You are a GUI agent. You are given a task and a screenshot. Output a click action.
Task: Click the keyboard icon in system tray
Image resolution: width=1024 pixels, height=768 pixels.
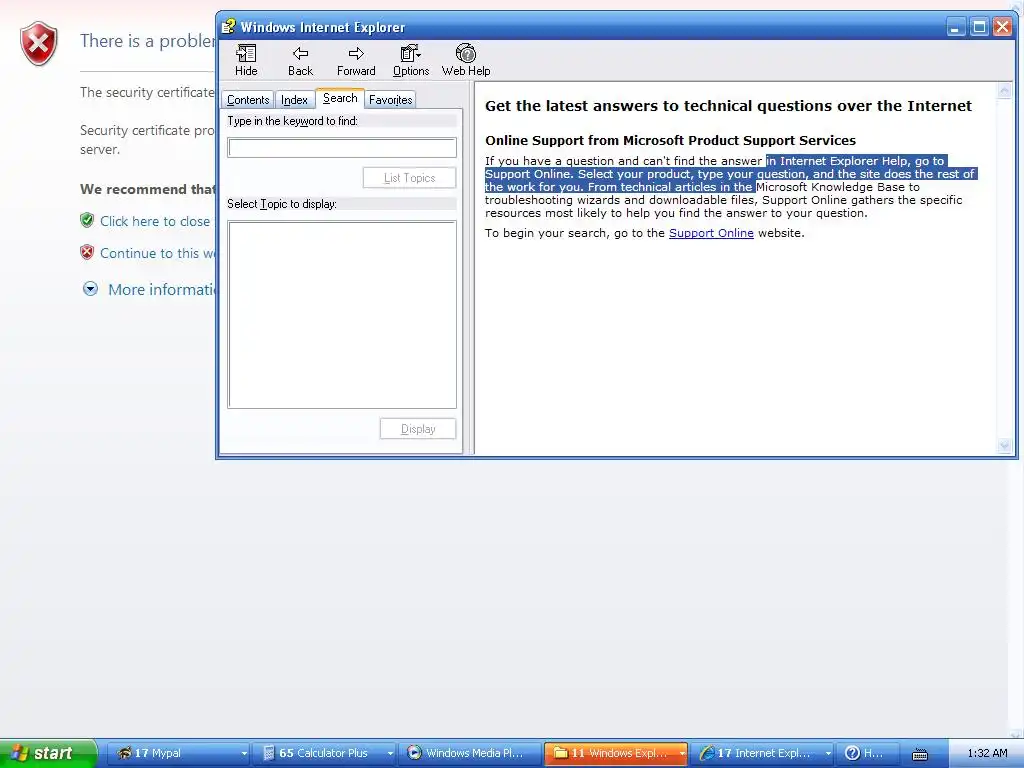point(920,754)
